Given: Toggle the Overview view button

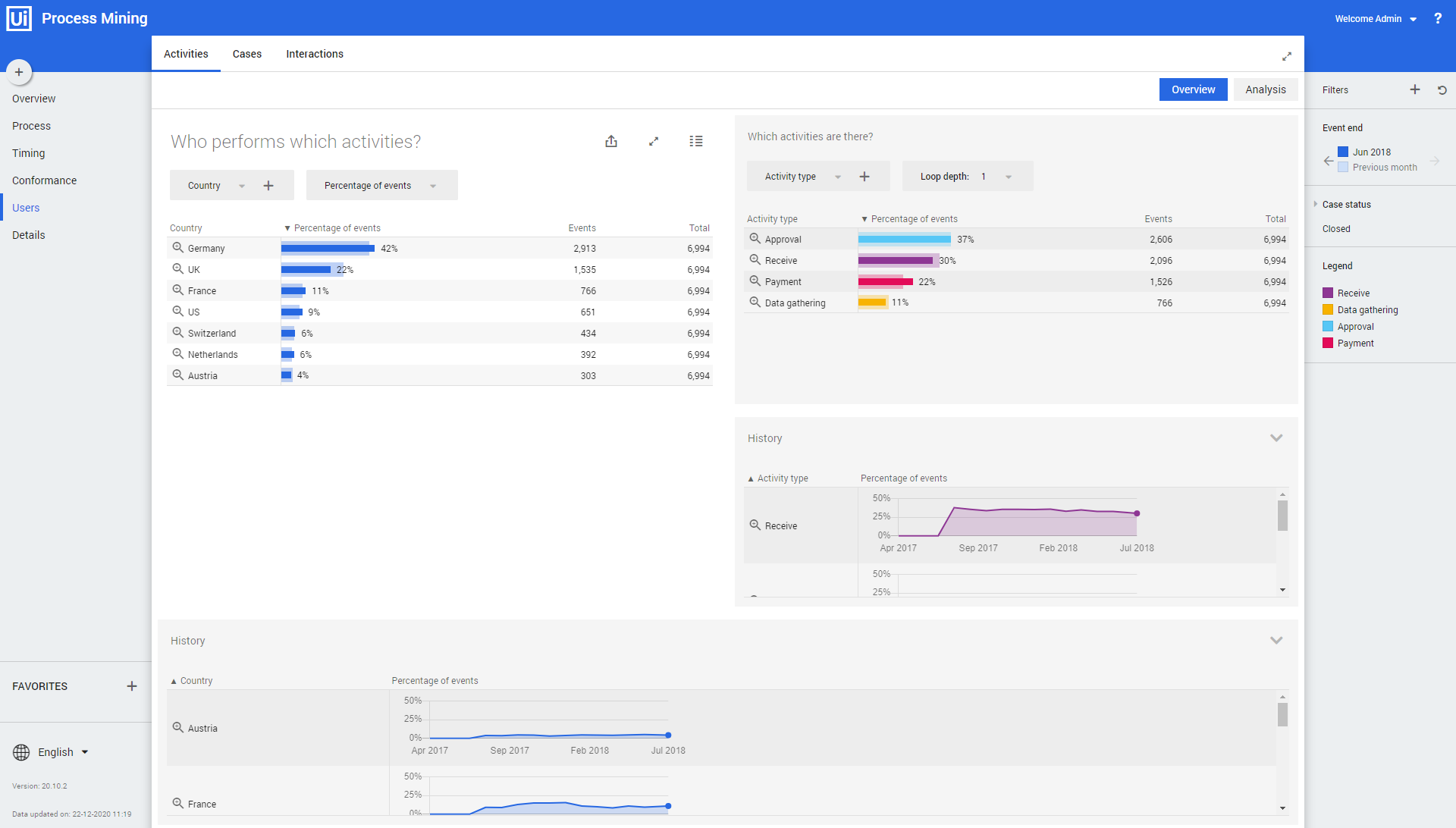Looking at the screenshot, I should tap(1193, 89).
